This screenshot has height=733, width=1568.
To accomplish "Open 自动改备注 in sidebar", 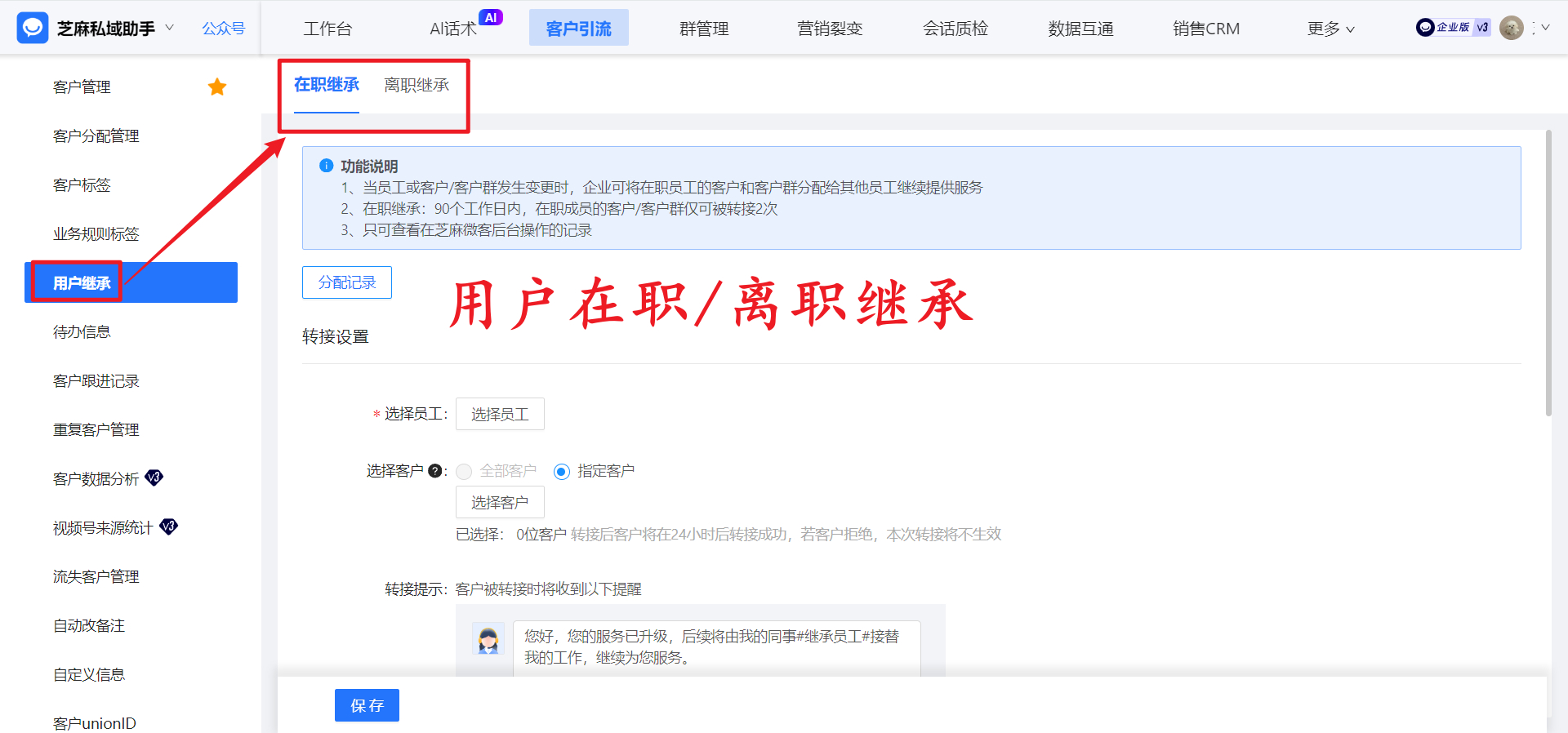I will click(x=89, y=625).
